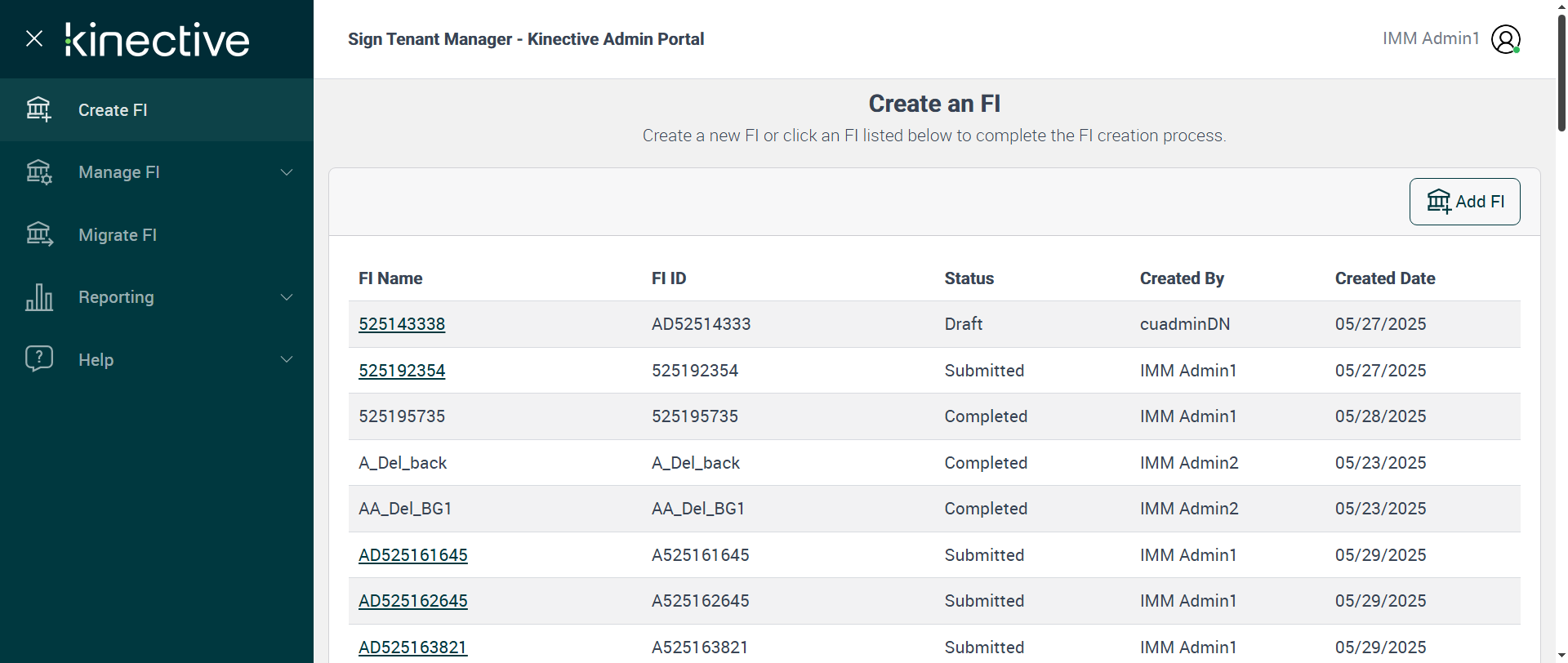1568x663 pixels.
Task: Open the user profile avatar icon
Action: 1505,39
